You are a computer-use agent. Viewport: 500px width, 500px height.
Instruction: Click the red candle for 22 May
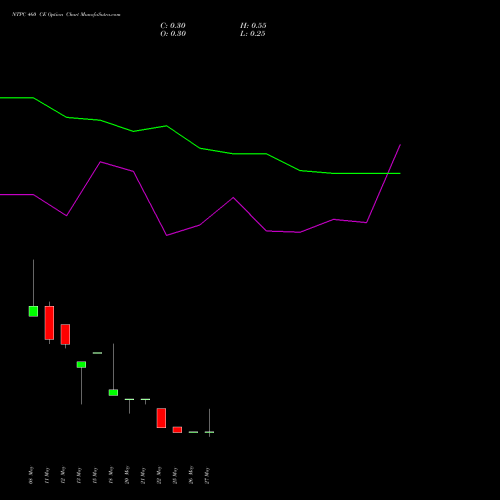[161, 418]
